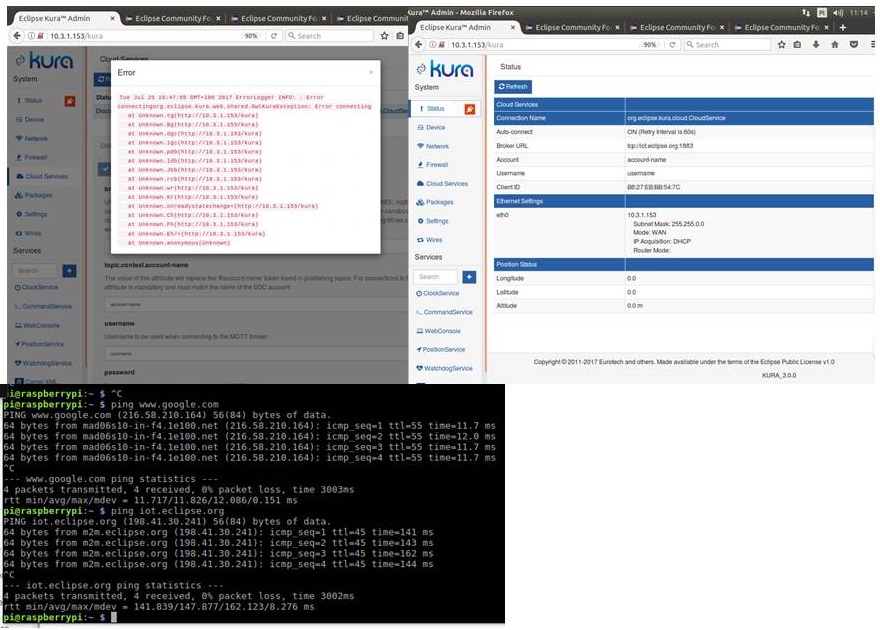Click KURA_3.0.0 version text in footer
This screenshot has height=630, width=880.
pos(779,375)
